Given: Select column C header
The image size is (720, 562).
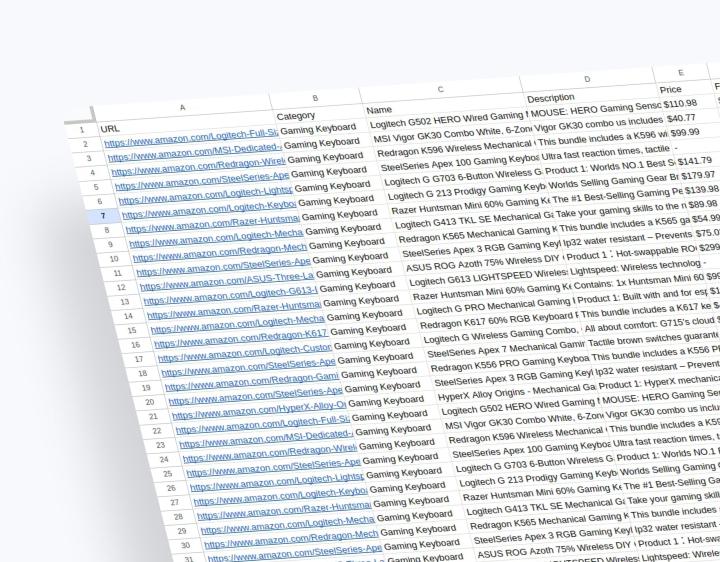Looking at the screenshot, I should tap(440, 89).
